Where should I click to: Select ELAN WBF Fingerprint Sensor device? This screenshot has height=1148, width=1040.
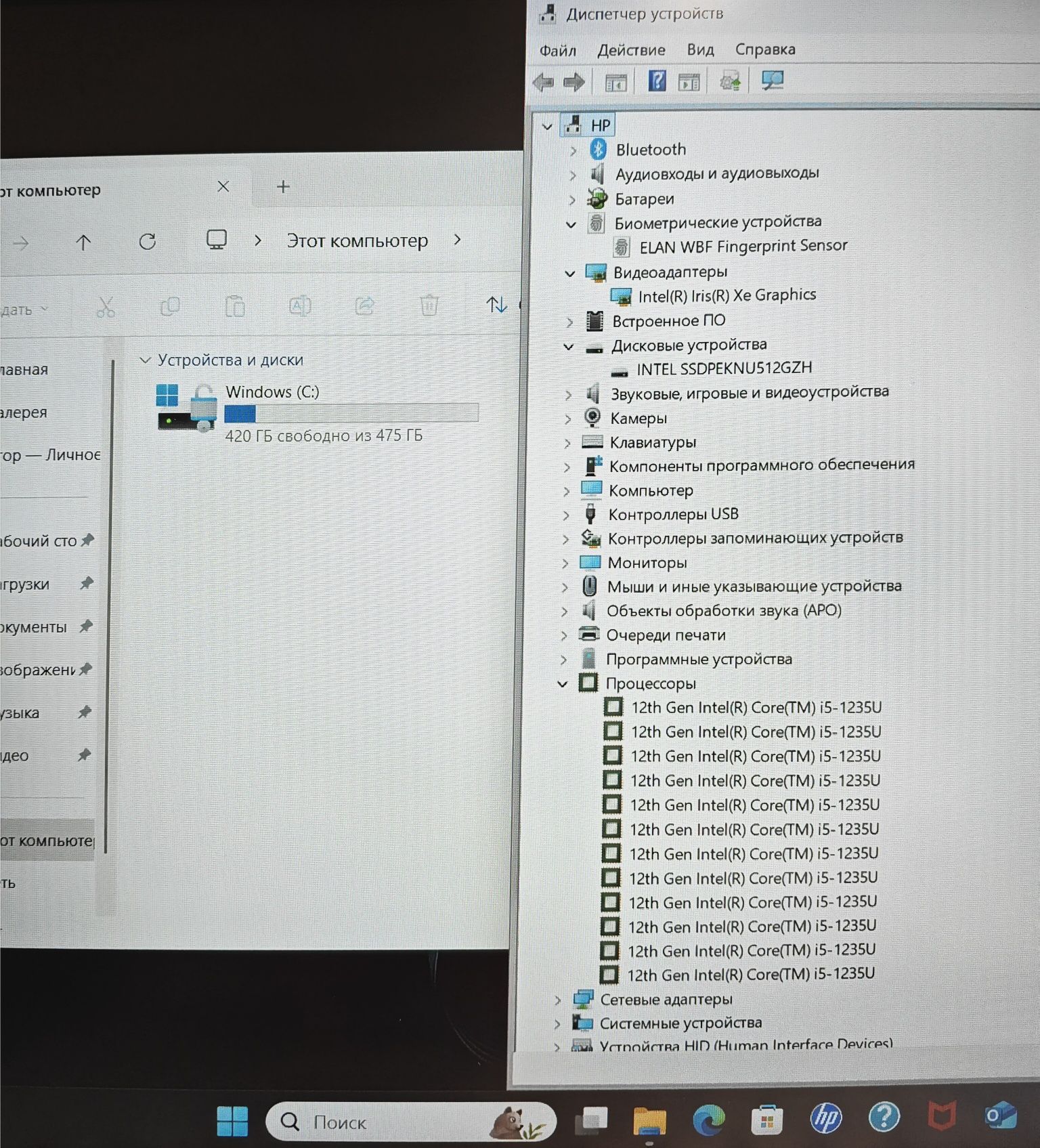click(743, 246)
